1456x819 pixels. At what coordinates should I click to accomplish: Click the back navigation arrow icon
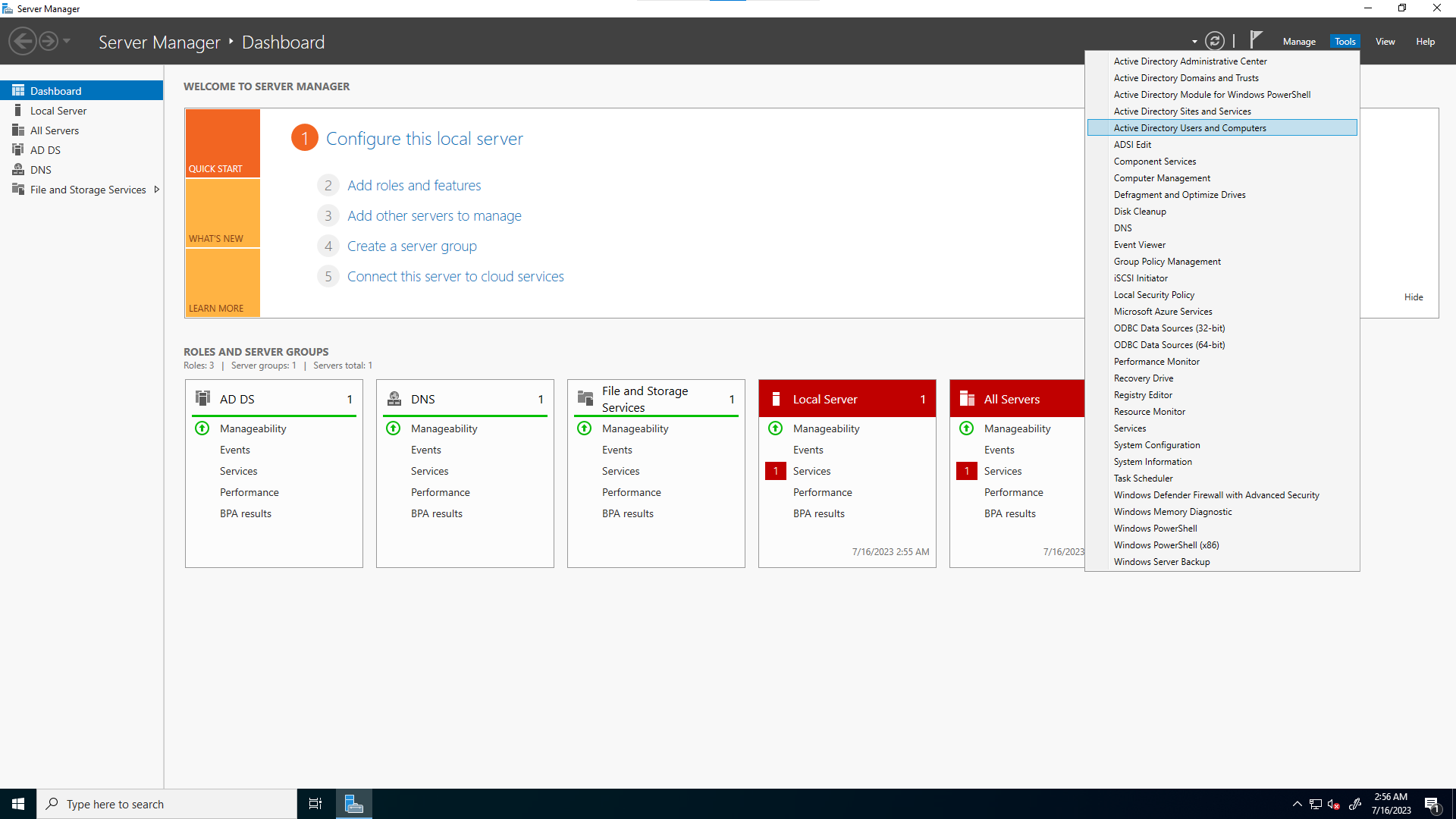tap(23, 41)
